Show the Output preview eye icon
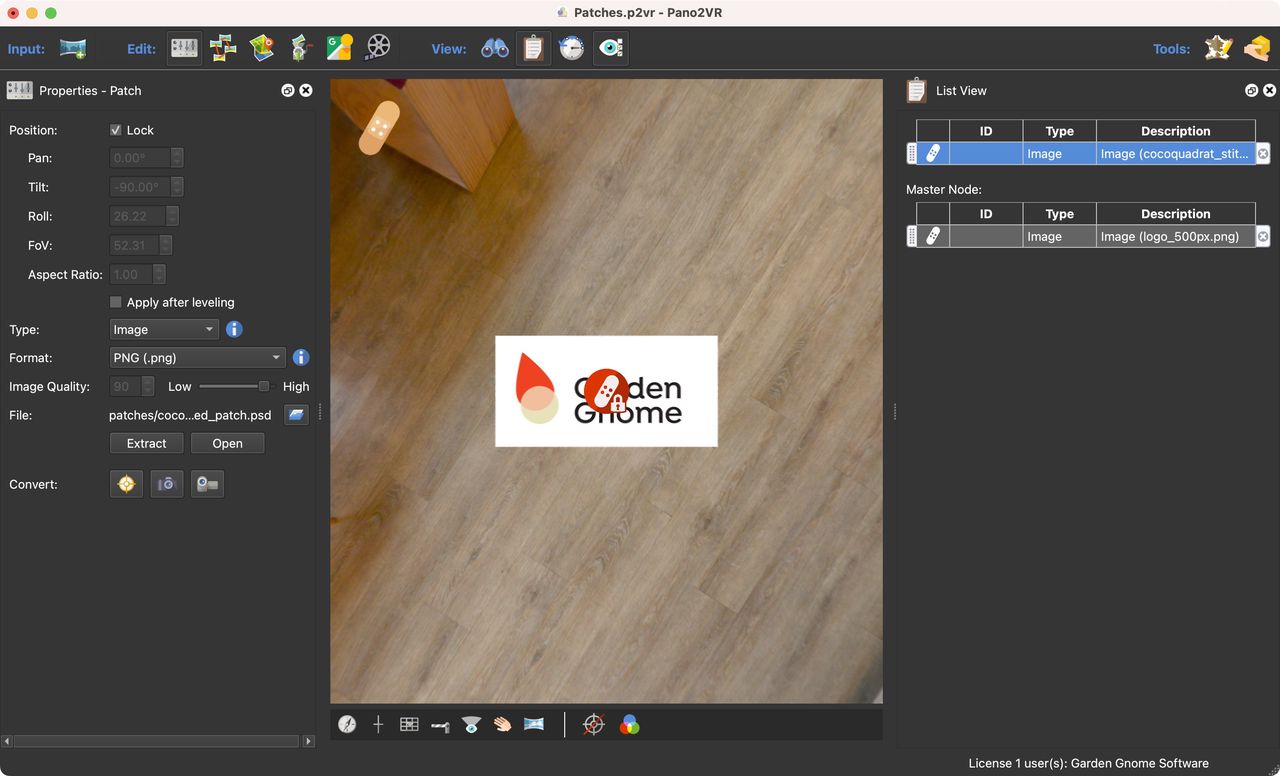This screenshot has width=1280, height=776. point(611,47)
